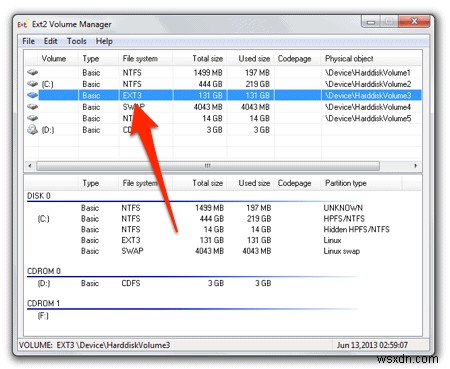450x369 pixels.
Task: Open the Edit menu
Action: 50,41
